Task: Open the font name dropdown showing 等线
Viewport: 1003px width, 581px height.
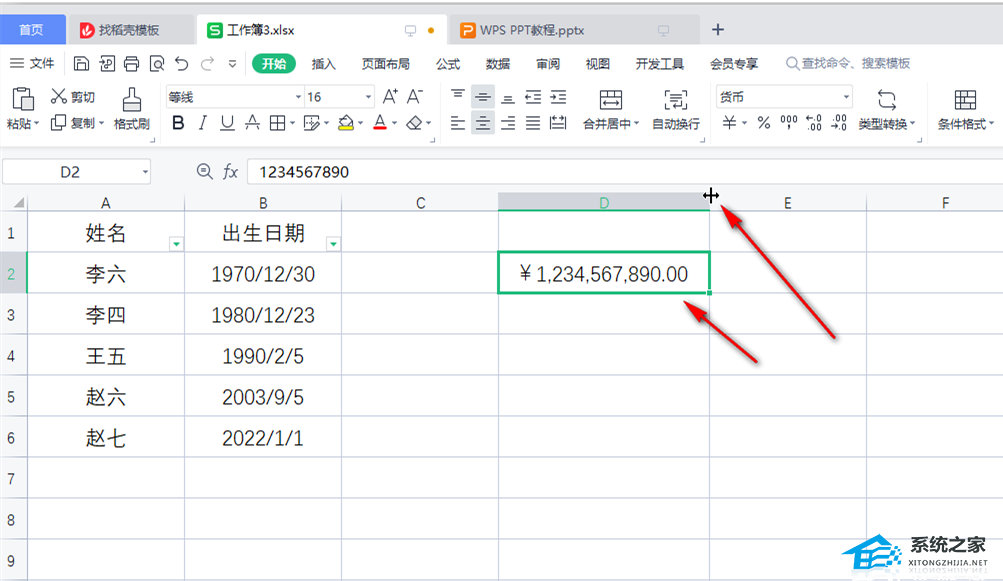Action: (298, 98)
